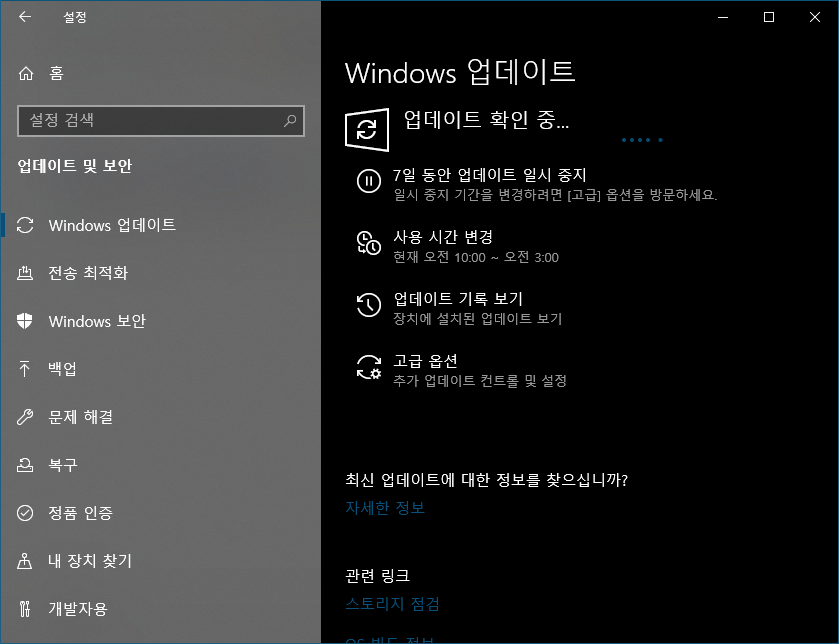Click the history icon for 업데이트 기록 보기

369,305
